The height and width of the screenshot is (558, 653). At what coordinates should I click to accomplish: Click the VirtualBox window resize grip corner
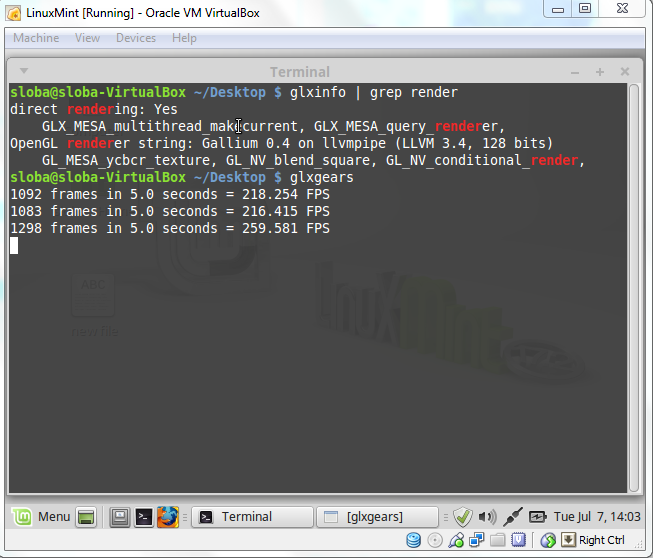[638, 543]
